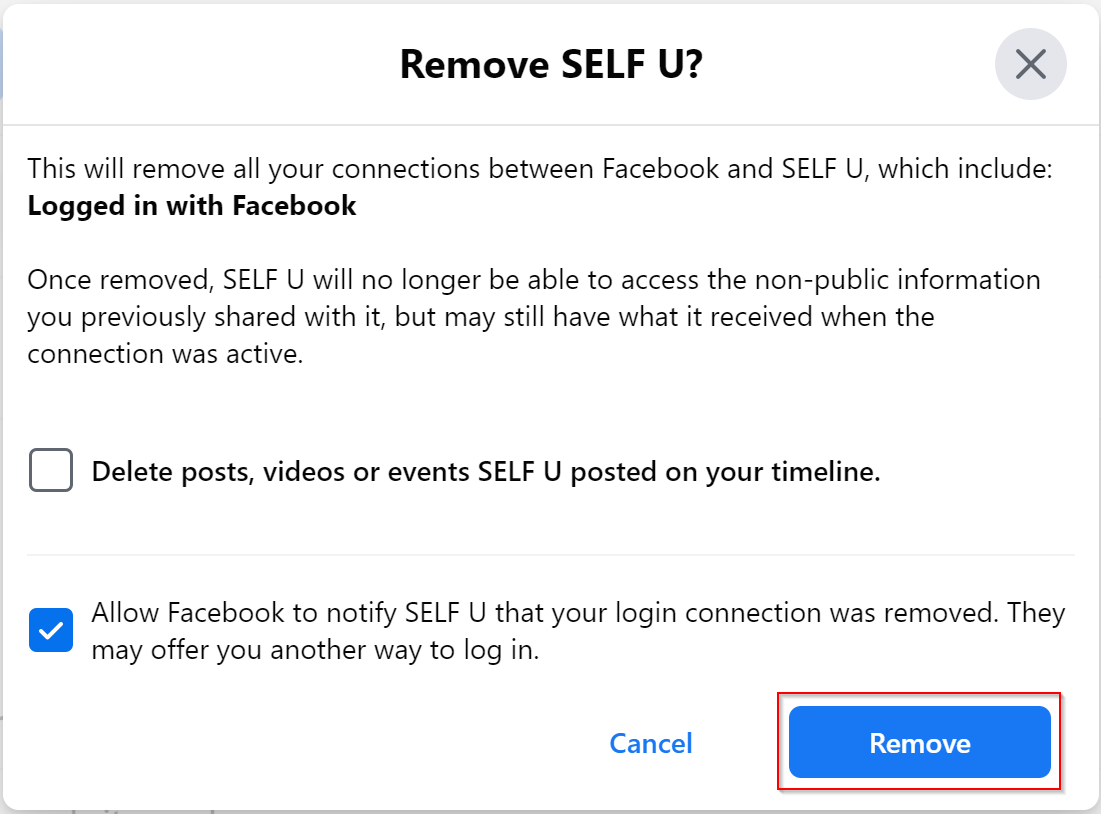Image resolution: width=1101 pixels, height=814 pixels.
Task: Uncheck the notify SELF U checkbox
Action: tap(51, 630)
